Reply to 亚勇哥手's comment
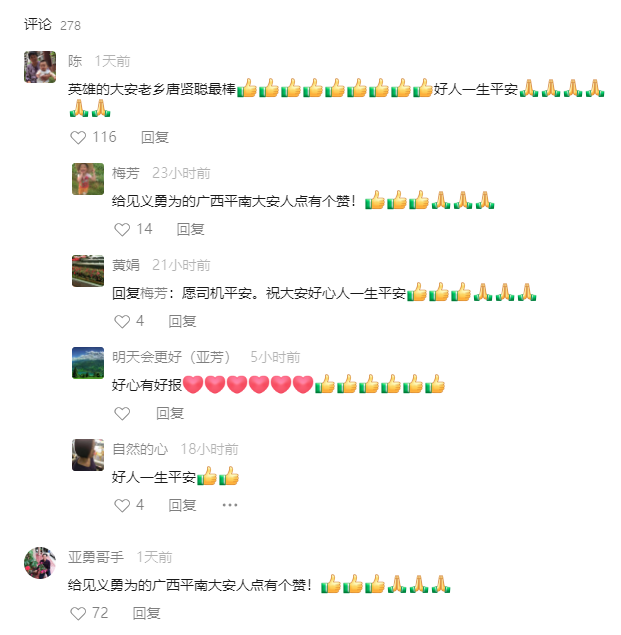The height and width of the screenshot is (635, 621). (x=147, y=614)
